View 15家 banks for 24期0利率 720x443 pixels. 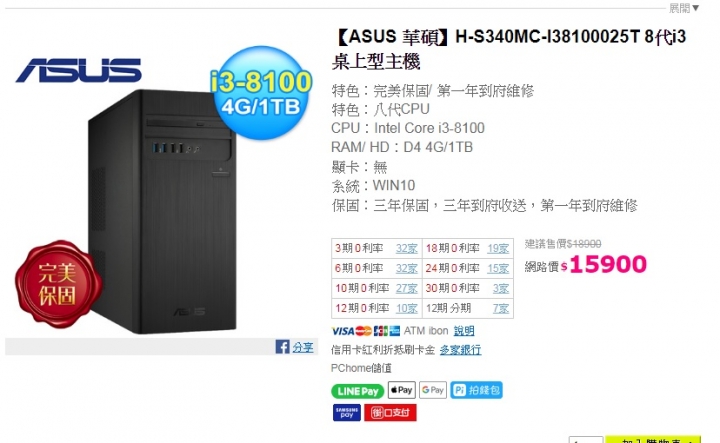click(x=498, y=268)
